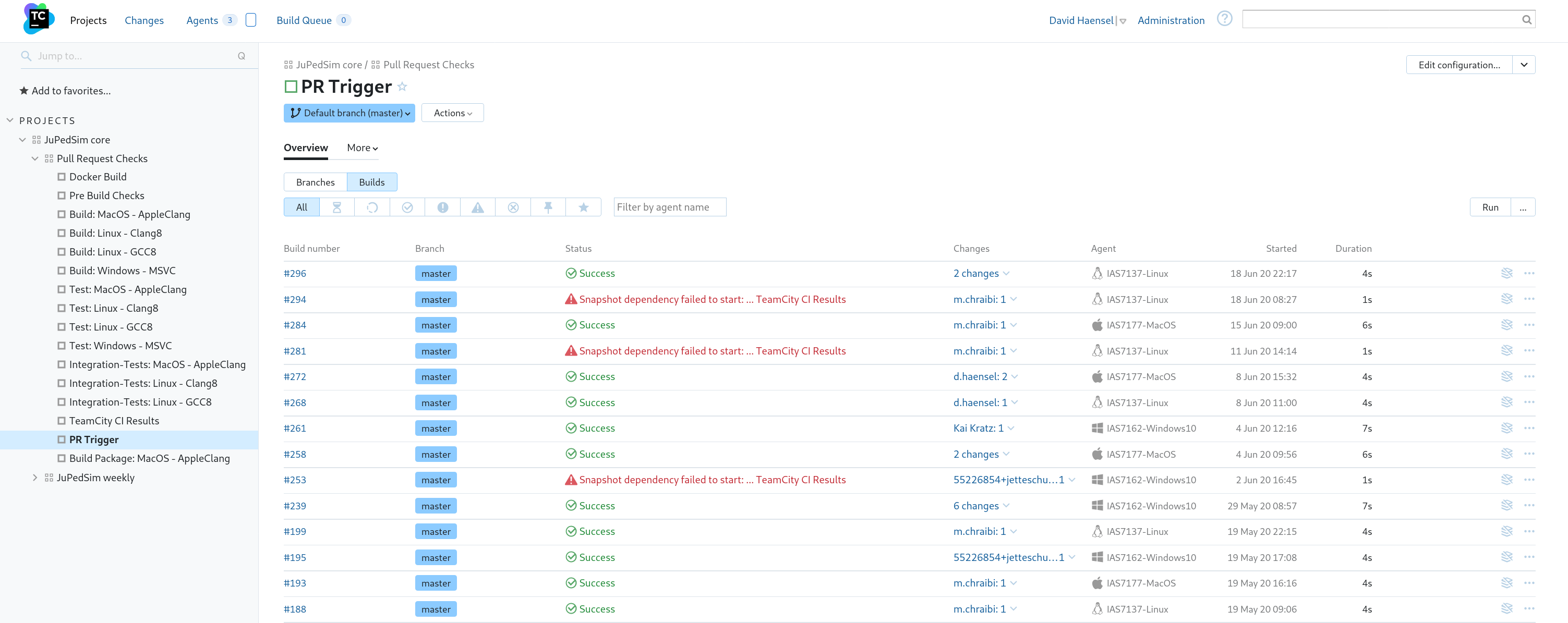This screenshot has height=623, width=1568.
Task: Select Docker Build in the sidebar
Action: 98,177
